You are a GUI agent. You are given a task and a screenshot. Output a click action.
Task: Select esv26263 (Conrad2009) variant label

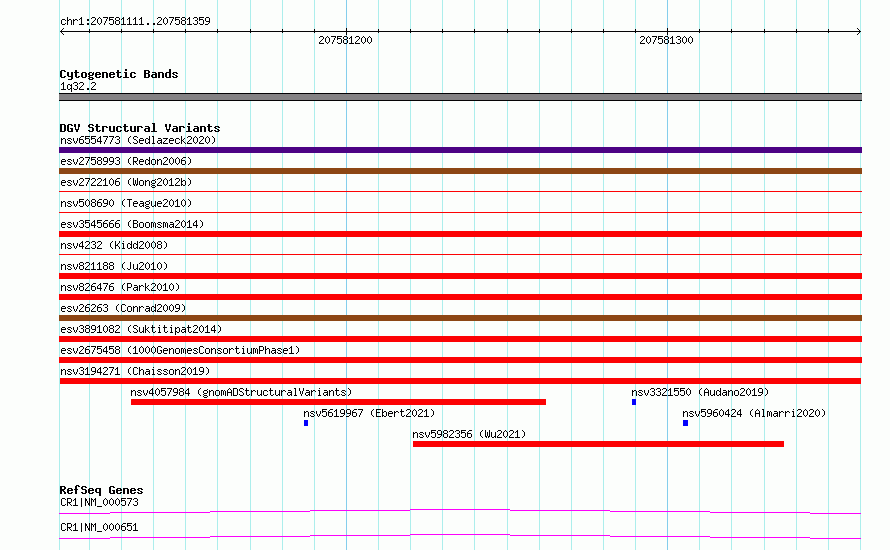pyautogui.click(x=123, y=308)
